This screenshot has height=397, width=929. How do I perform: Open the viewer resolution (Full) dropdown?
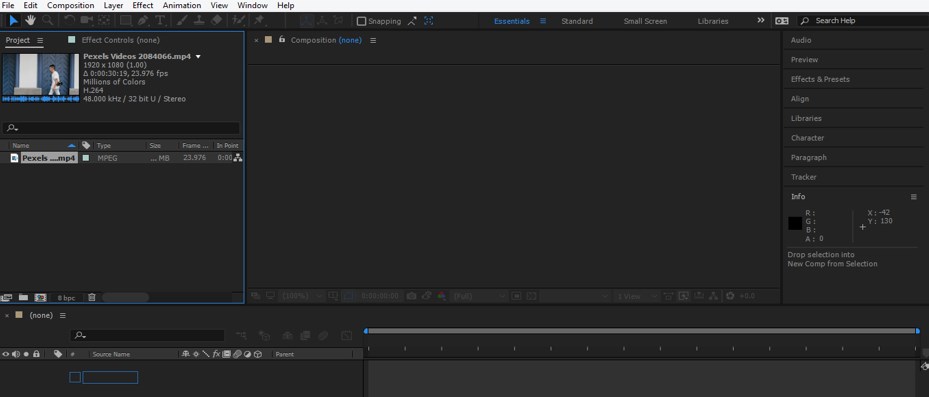(x=479, y=296)
